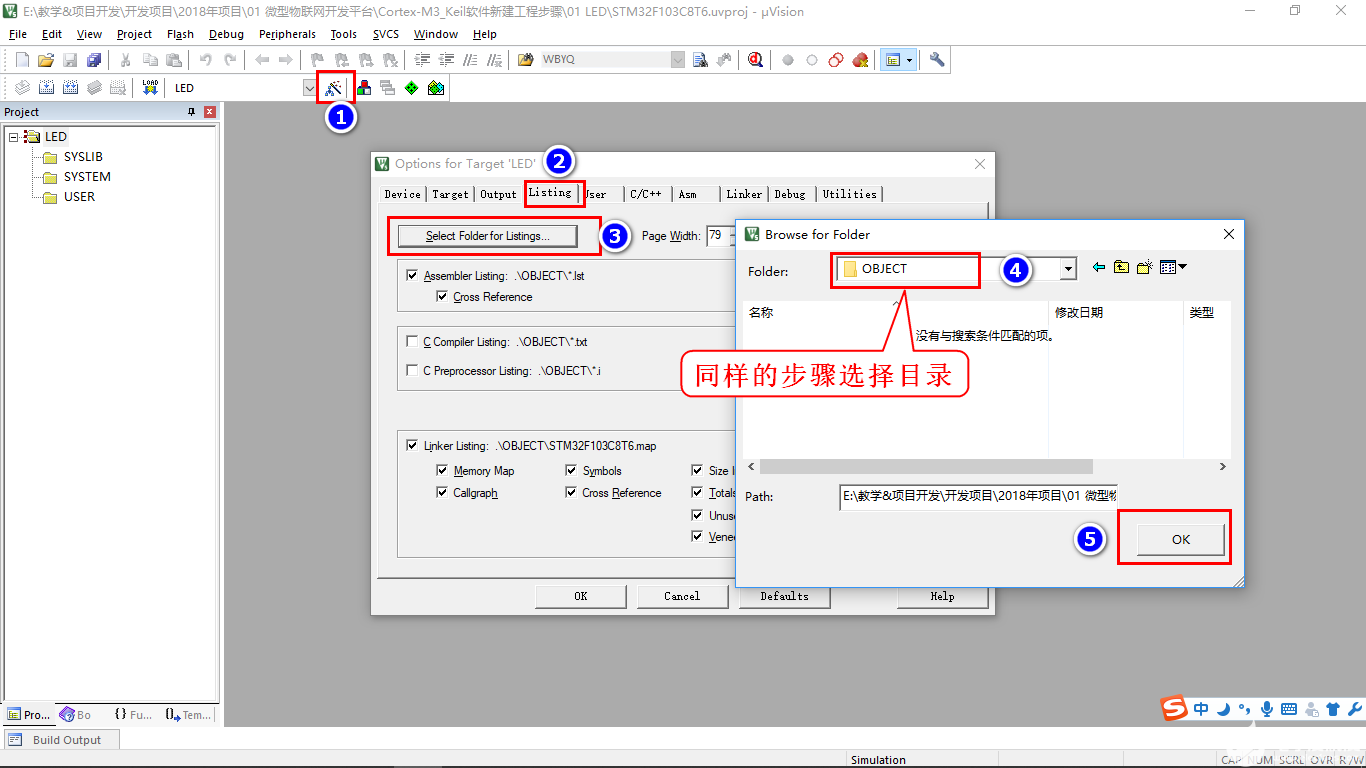Switch to the C/C++ tab
Screen dimensions: 1366x768
click(646, 194)
